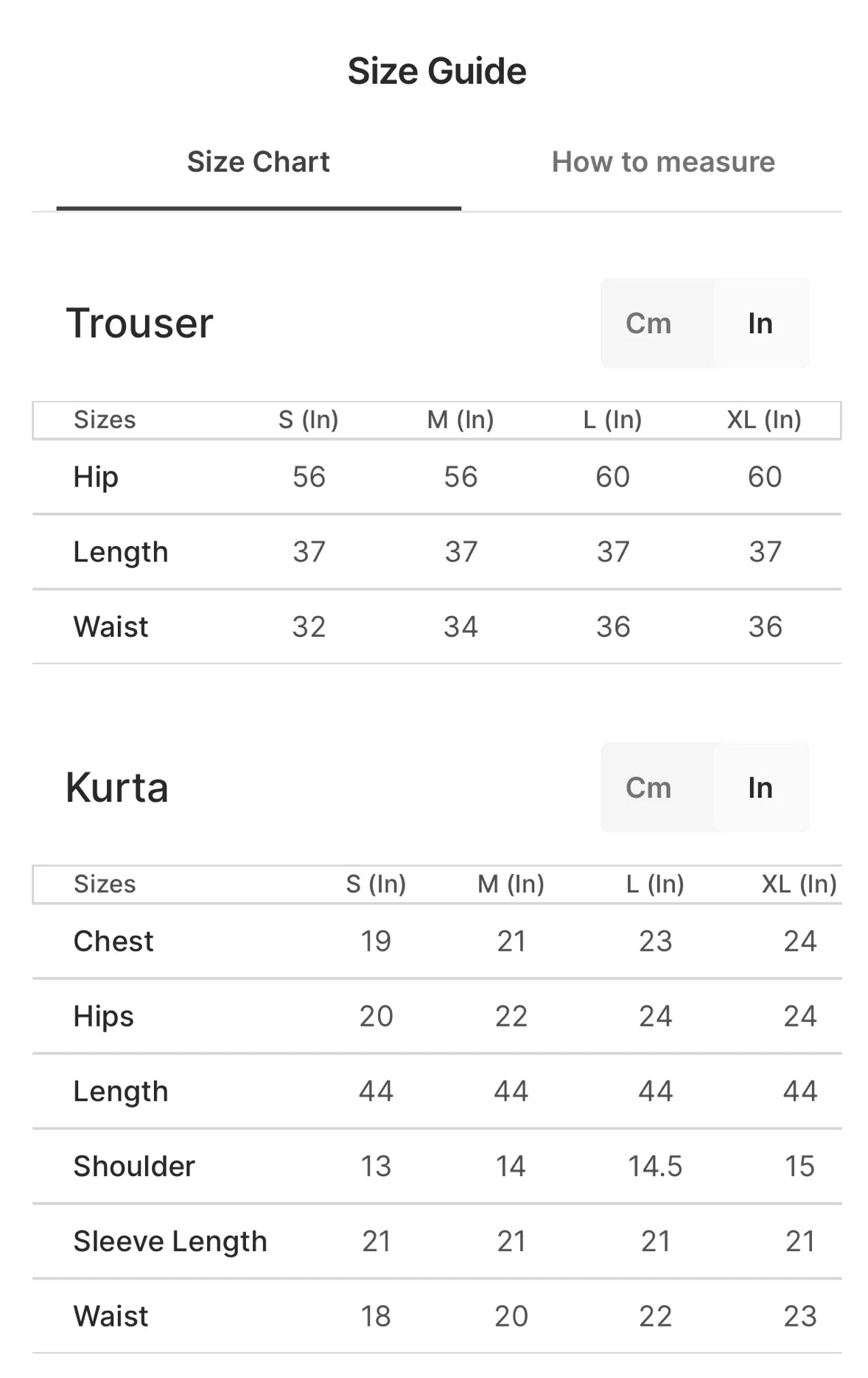Switch Kurta measurements to Cm
The height and width of the screenshot is (1378, 868).
tap(648, 788)
